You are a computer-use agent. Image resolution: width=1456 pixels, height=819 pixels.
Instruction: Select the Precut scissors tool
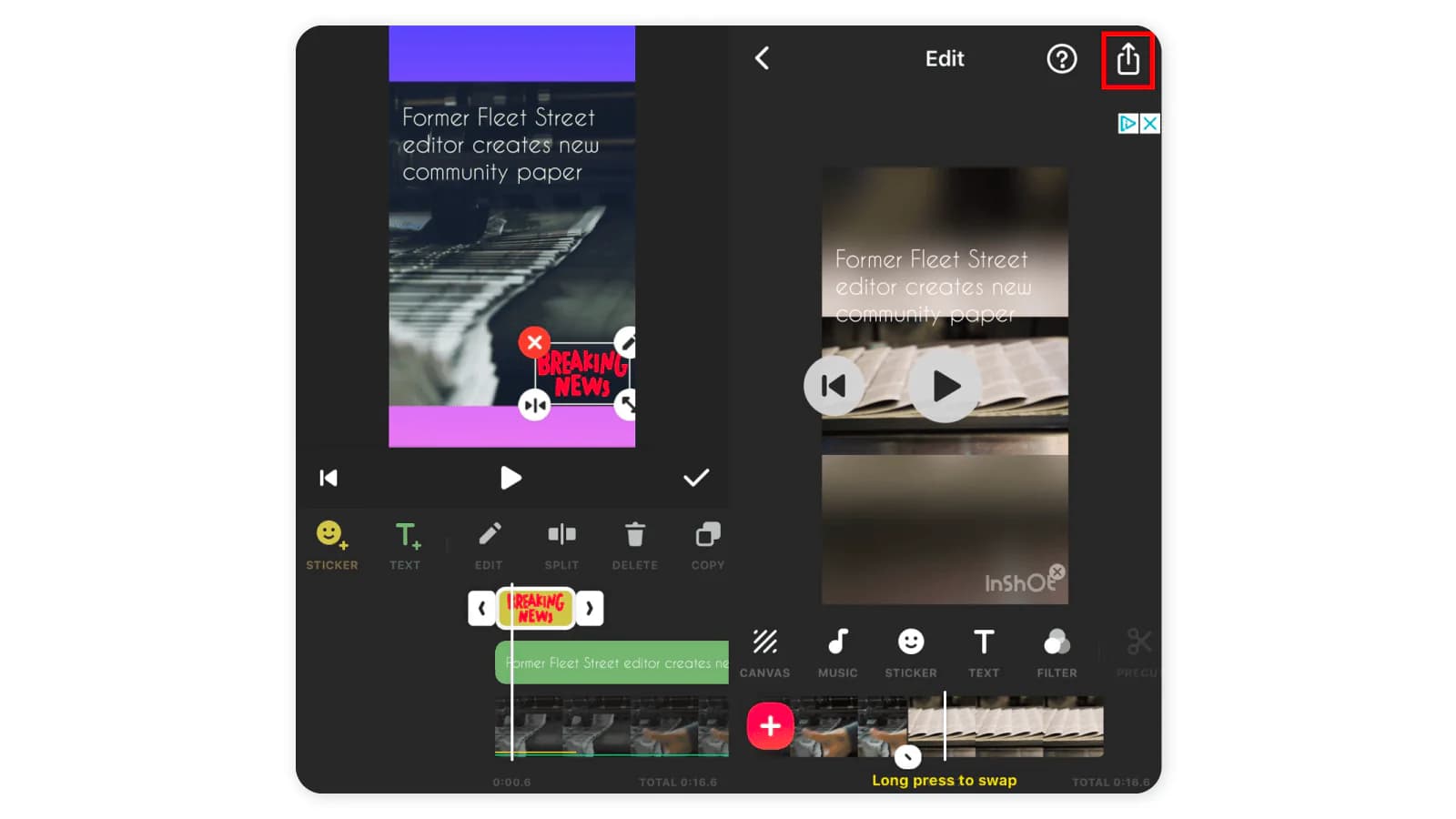pyautogui.click(x=1137, y=653)
